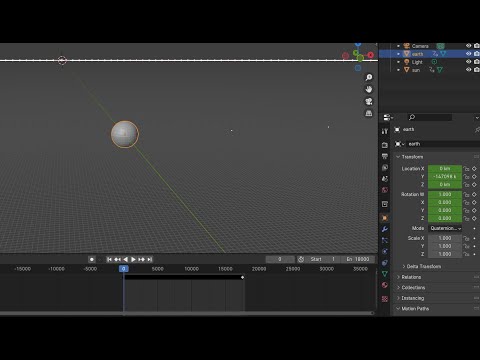This screenshot has width=480, height=360.
Task: Open the Object Constraints tab icon
Action: 385,263
